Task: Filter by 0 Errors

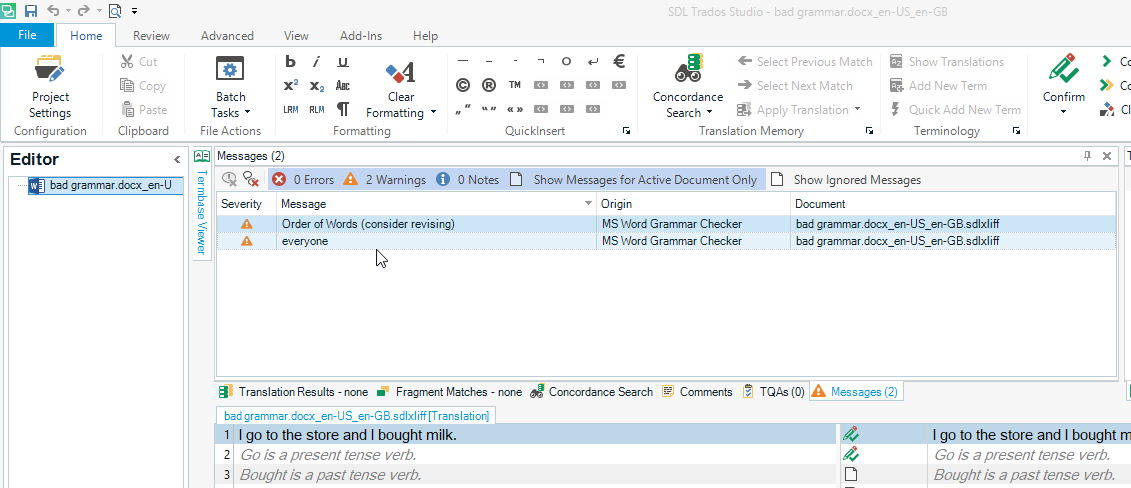Action: point(303,179)
